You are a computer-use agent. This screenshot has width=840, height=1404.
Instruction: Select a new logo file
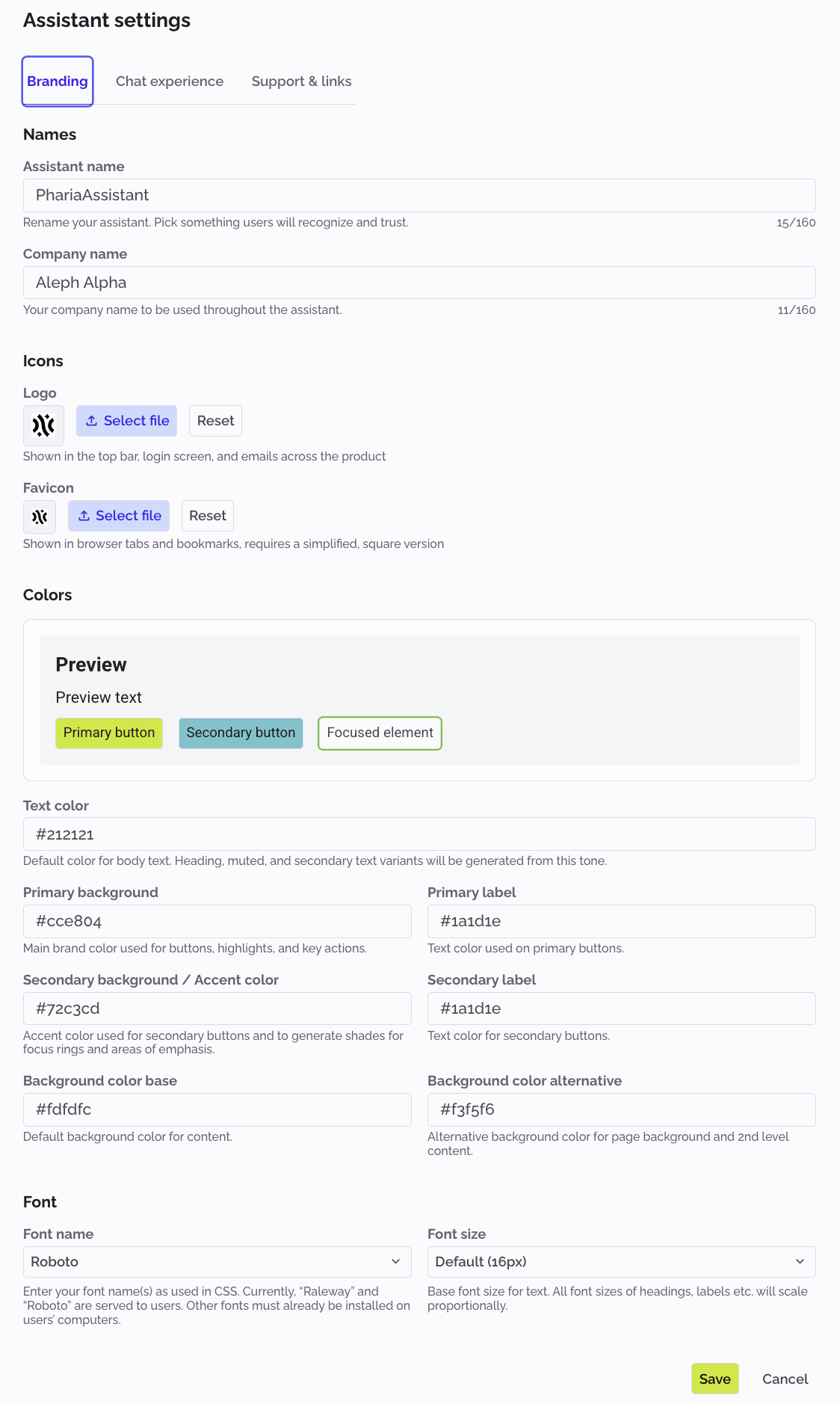click(126, 421)
